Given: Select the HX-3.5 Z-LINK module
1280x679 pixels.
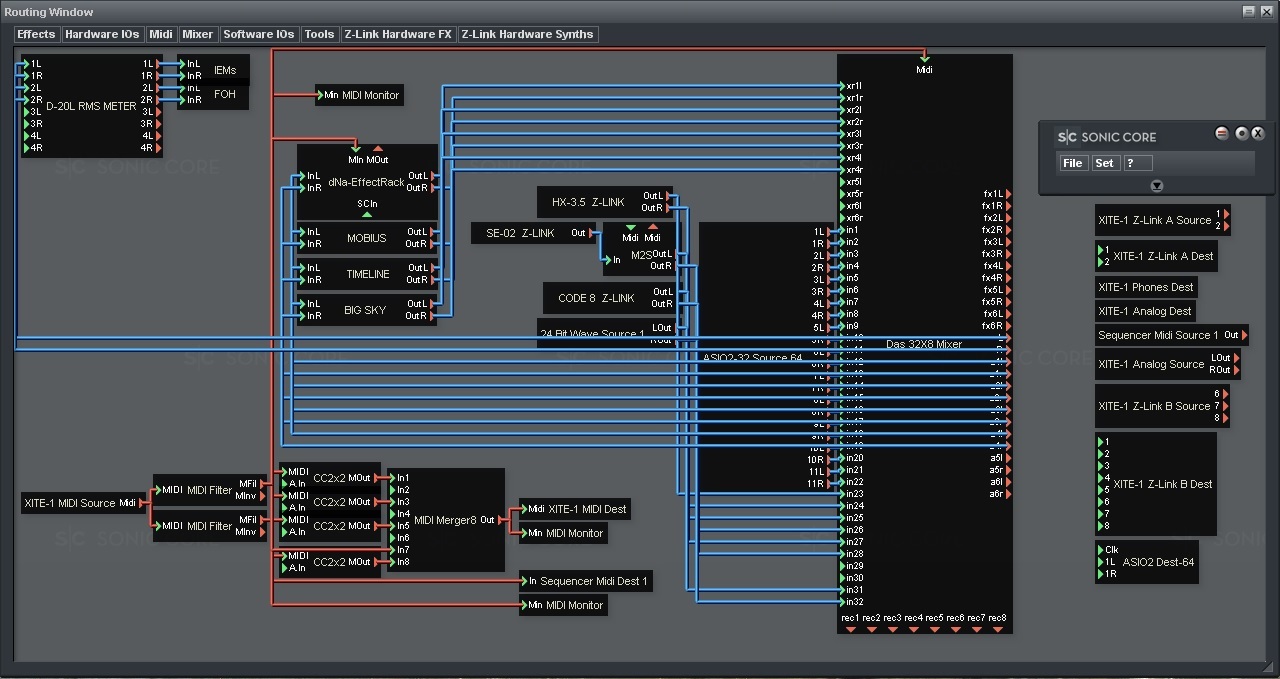Looking at the screenshot, I should 588,202.
